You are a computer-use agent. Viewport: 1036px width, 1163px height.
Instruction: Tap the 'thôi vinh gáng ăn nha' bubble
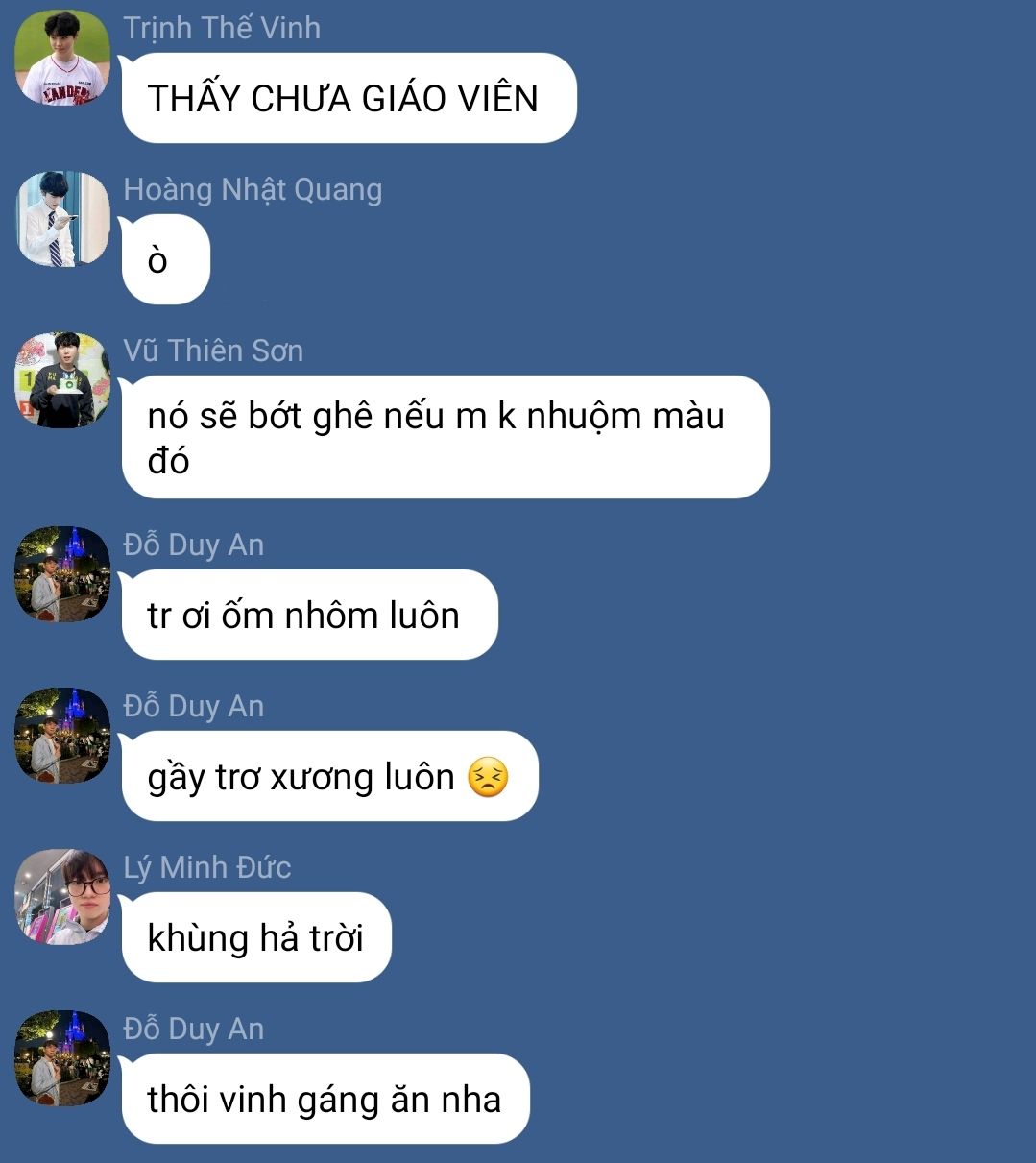tap(325, 1099)
